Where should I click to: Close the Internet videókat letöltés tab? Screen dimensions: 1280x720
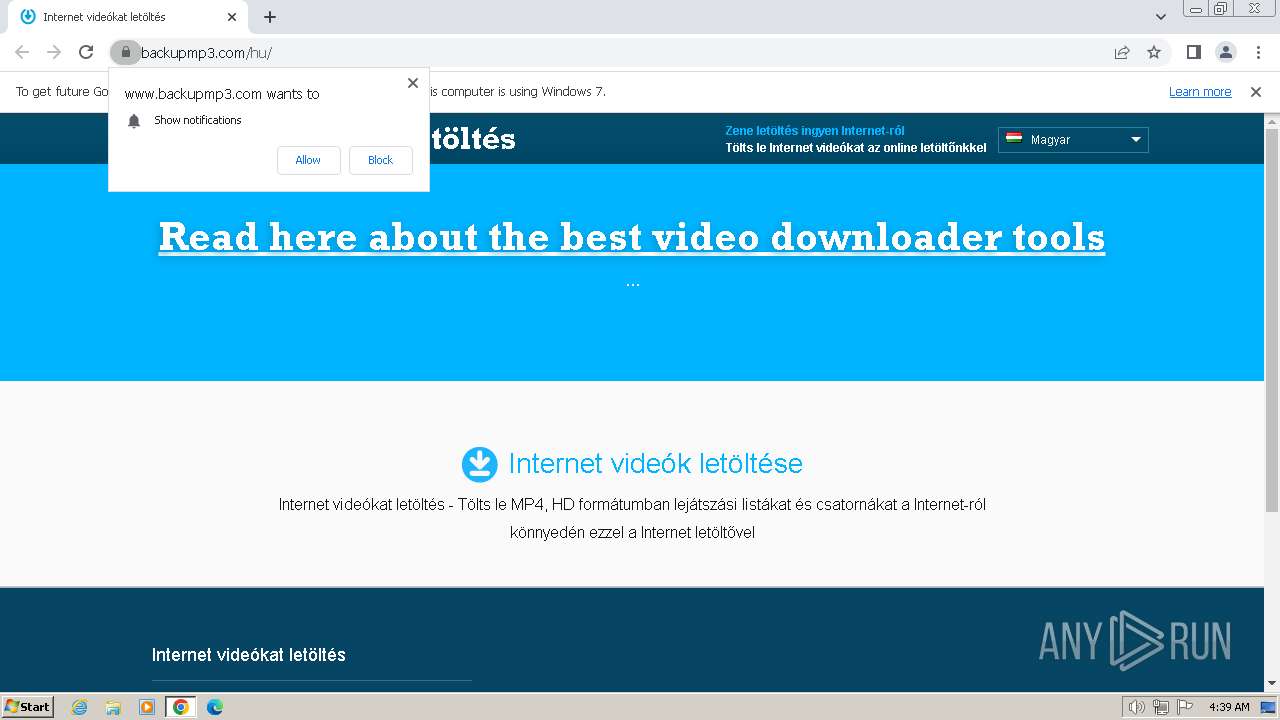[232, 17]
